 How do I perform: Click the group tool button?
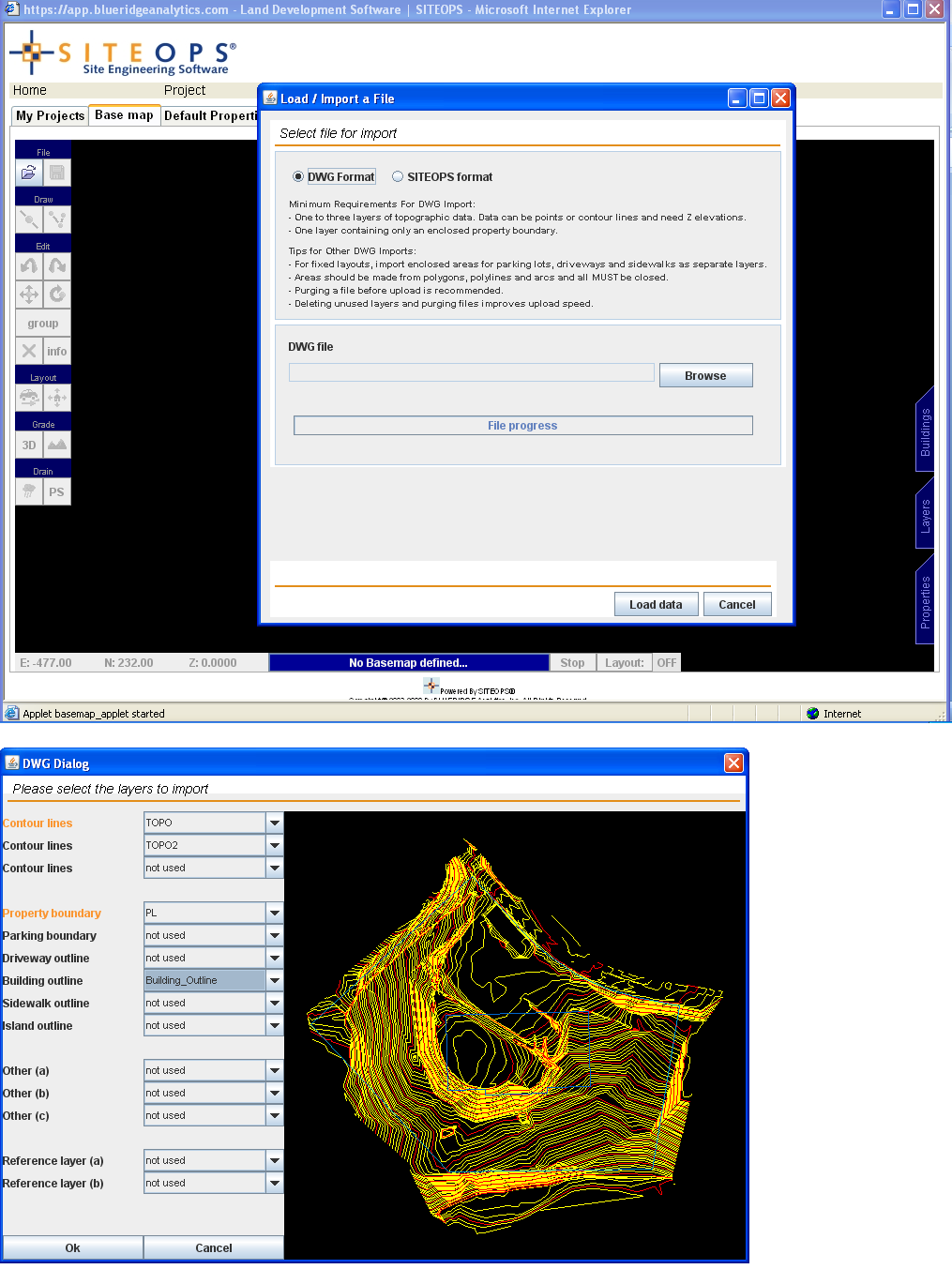coord(43,323)
